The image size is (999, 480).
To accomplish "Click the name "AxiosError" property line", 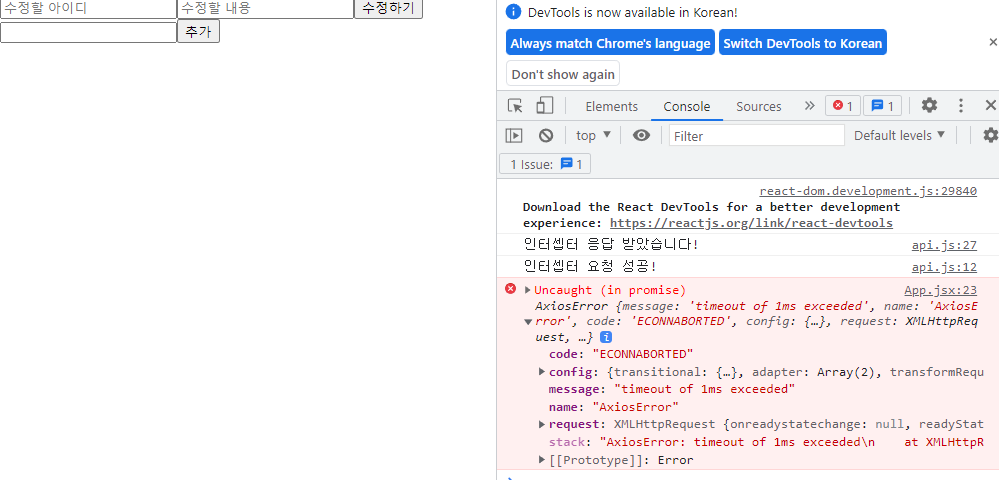I will (614, 407).
